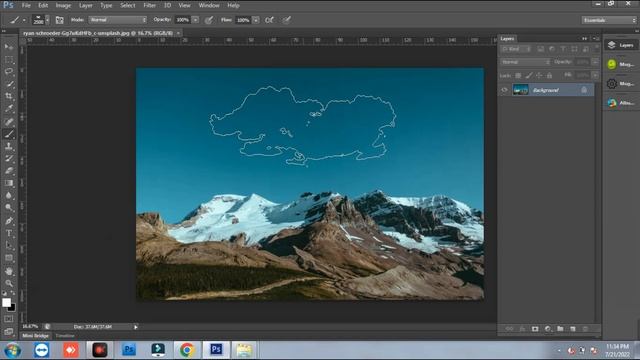Open foreground color picker
640x360 pixels.
coord(6,302)
